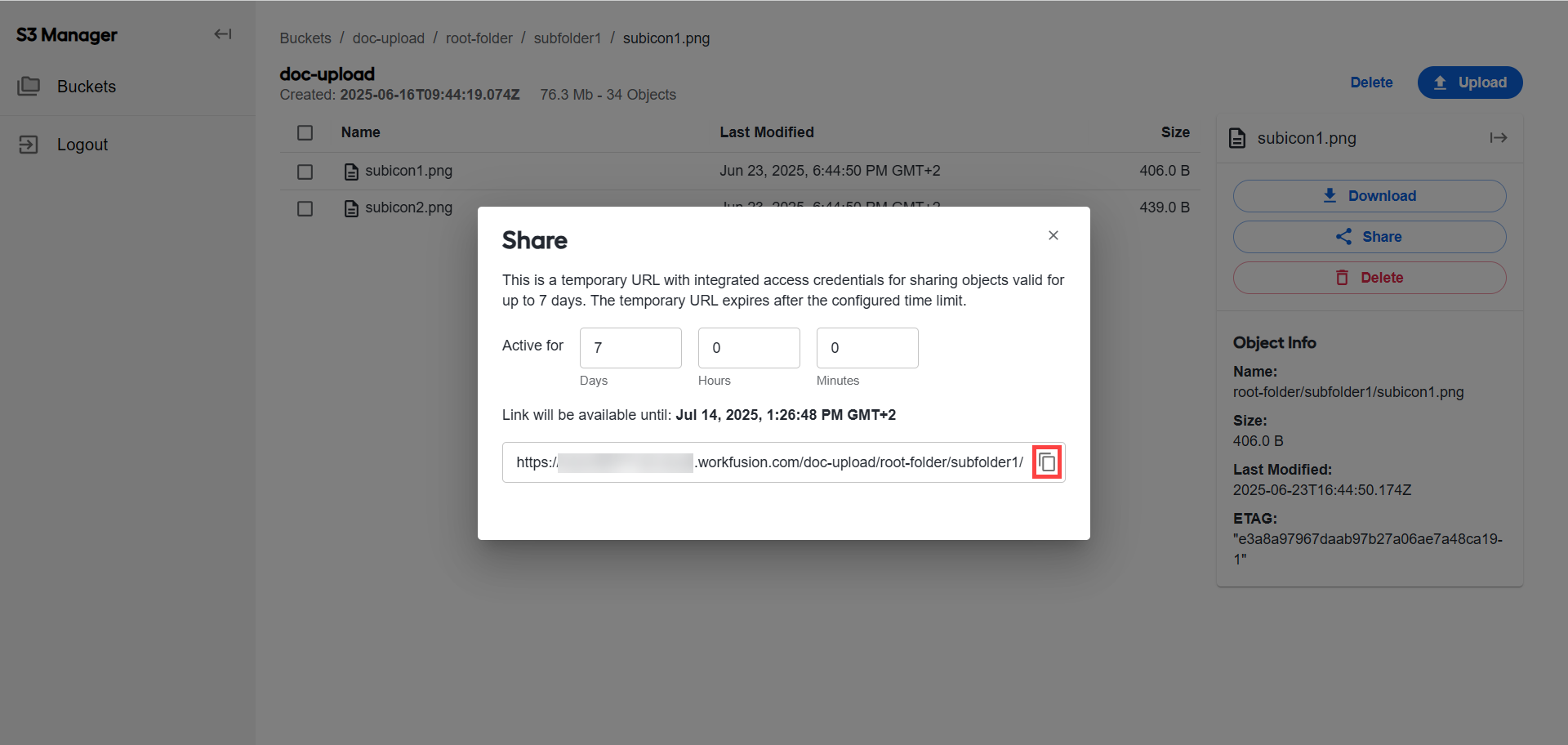Sort by Size column header
Viewport: 1568px width, 745px height.
tap(1175, 132)
